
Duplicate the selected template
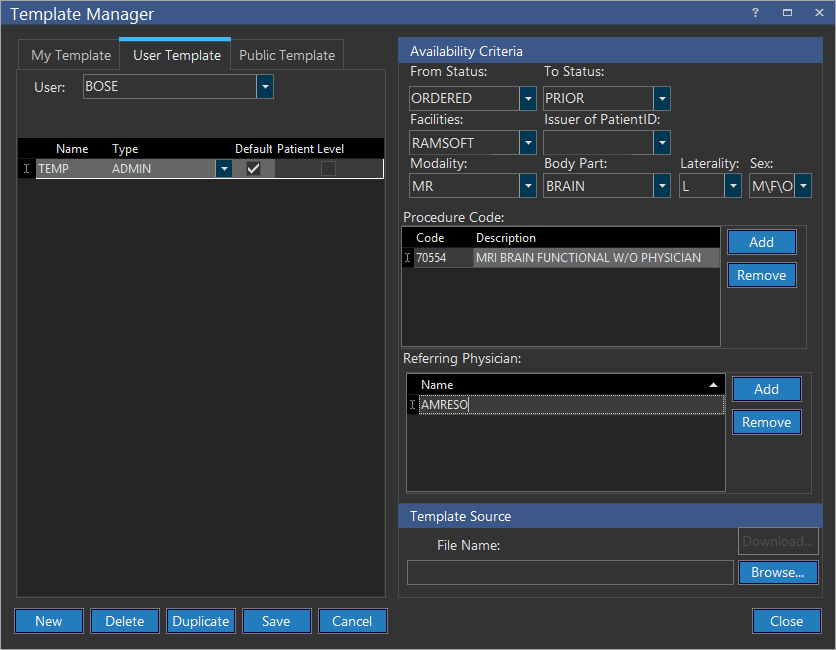point(201,621)
